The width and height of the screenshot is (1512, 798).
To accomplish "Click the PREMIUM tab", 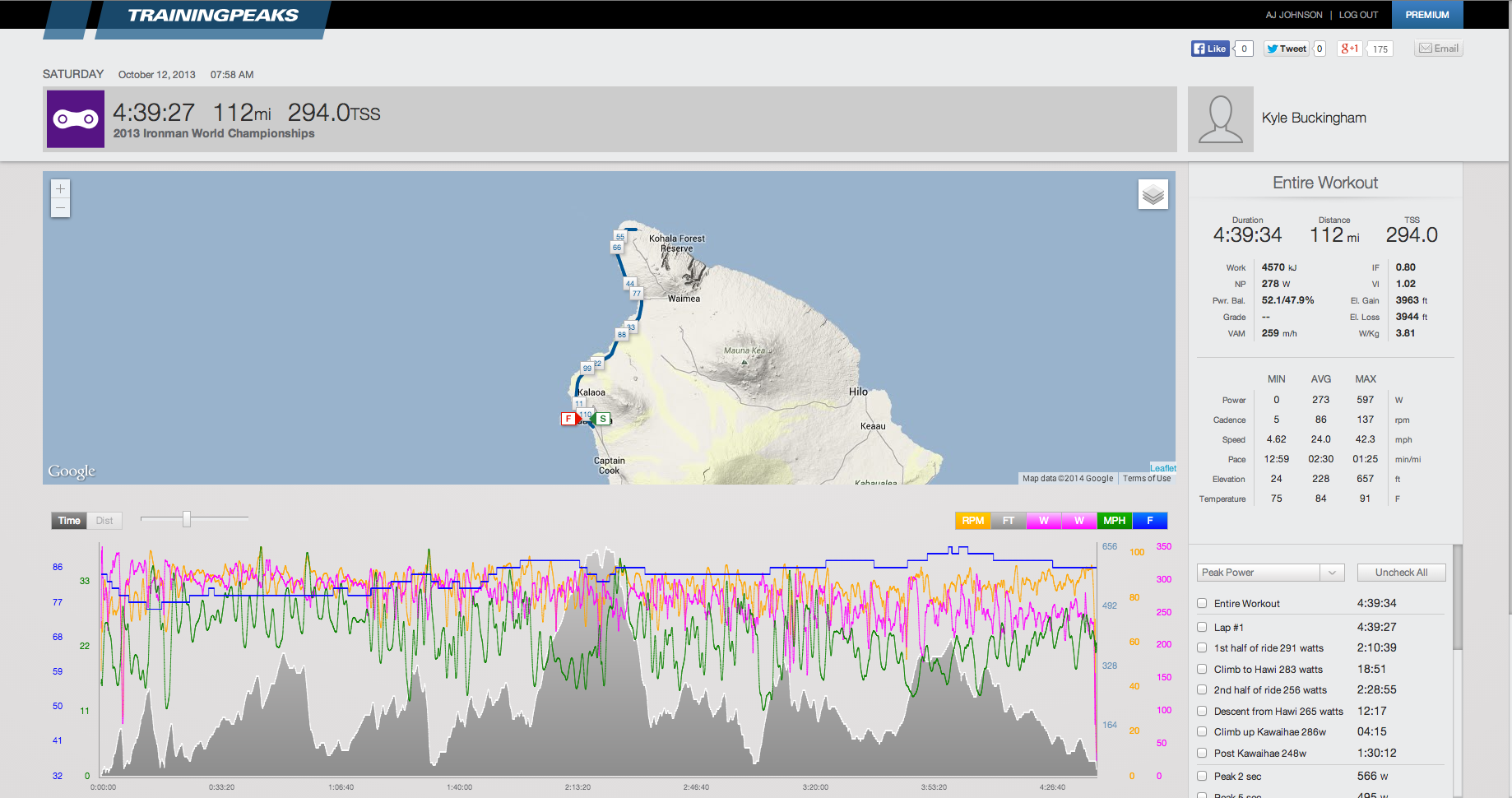I will (1427, 15).
